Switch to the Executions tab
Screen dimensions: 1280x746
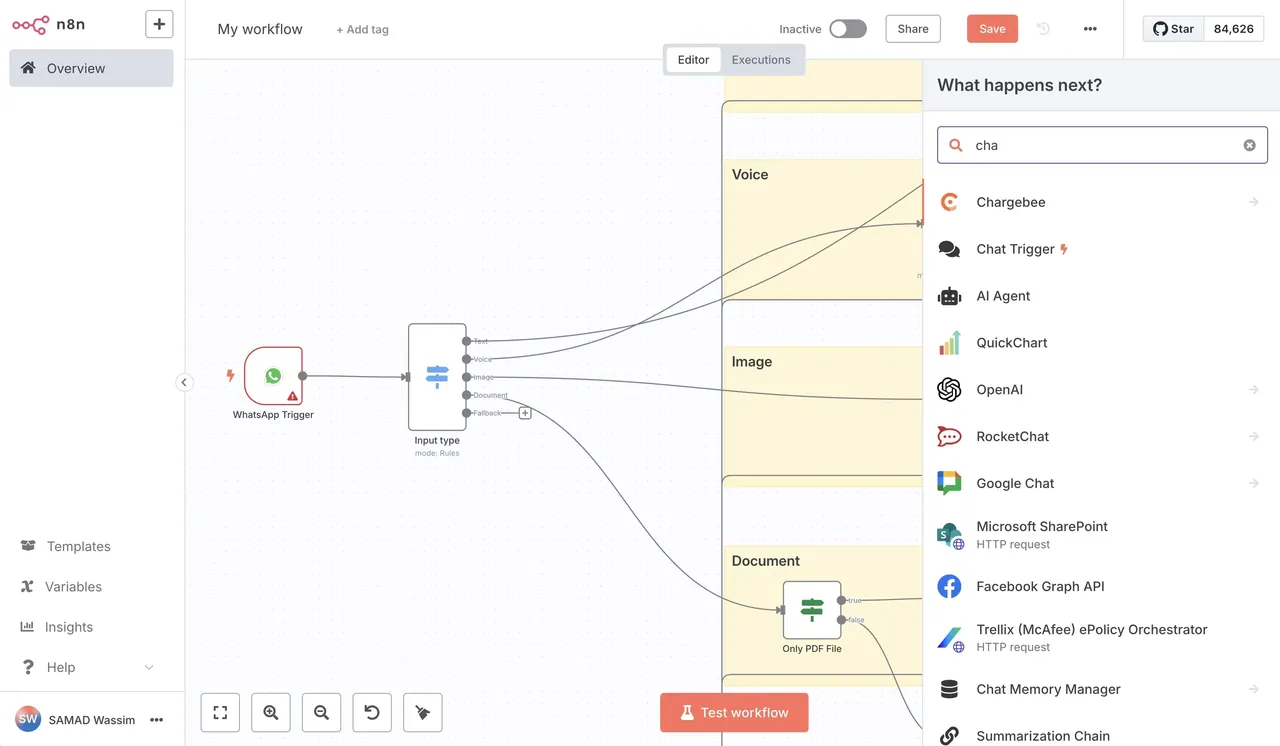[x=761, y=60]
